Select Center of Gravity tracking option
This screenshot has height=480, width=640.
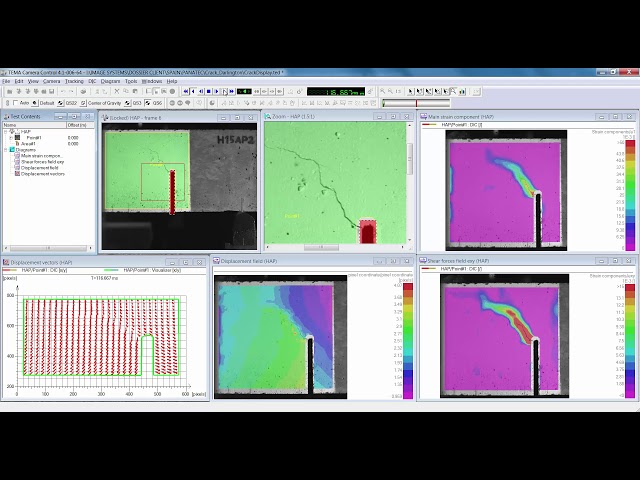coord(101,103)
